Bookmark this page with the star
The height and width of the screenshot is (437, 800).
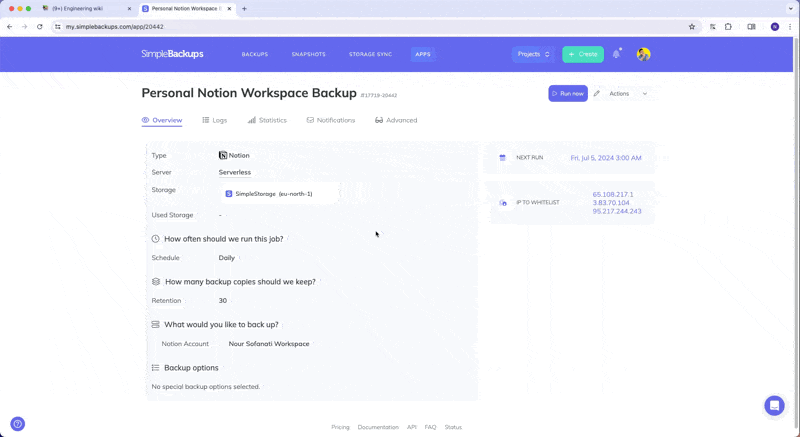pos(692,27)
